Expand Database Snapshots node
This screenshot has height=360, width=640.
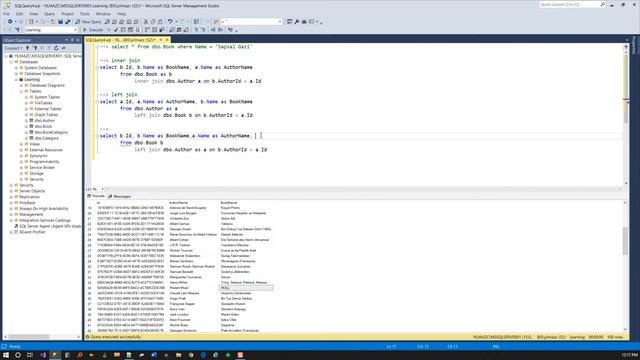click(16, 74)
